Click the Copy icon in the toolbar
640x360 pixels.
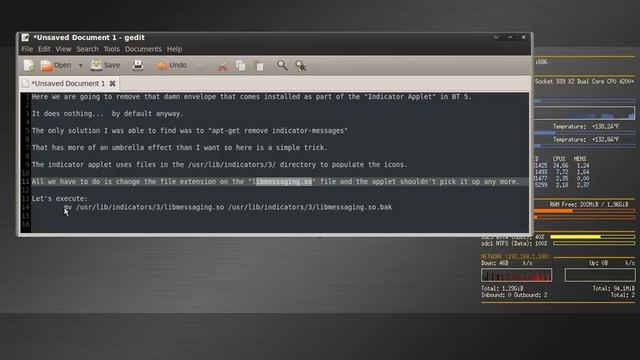(x=241, y=66)
